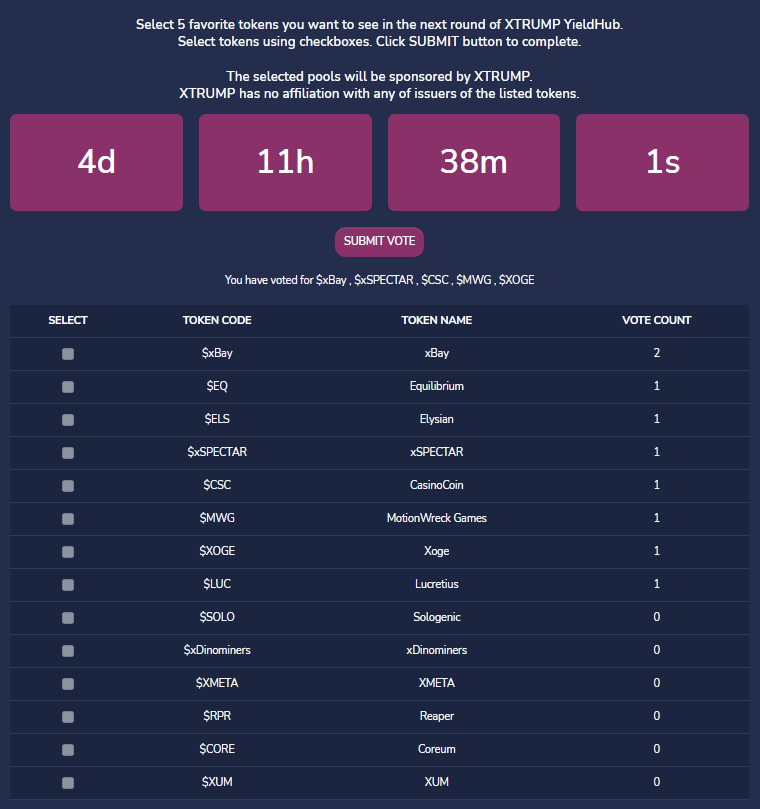Toggle the $CSC CasinoCoin checkbox
Image resolution: width=760 pixels, height=809 pixels.
pos(68,486)
